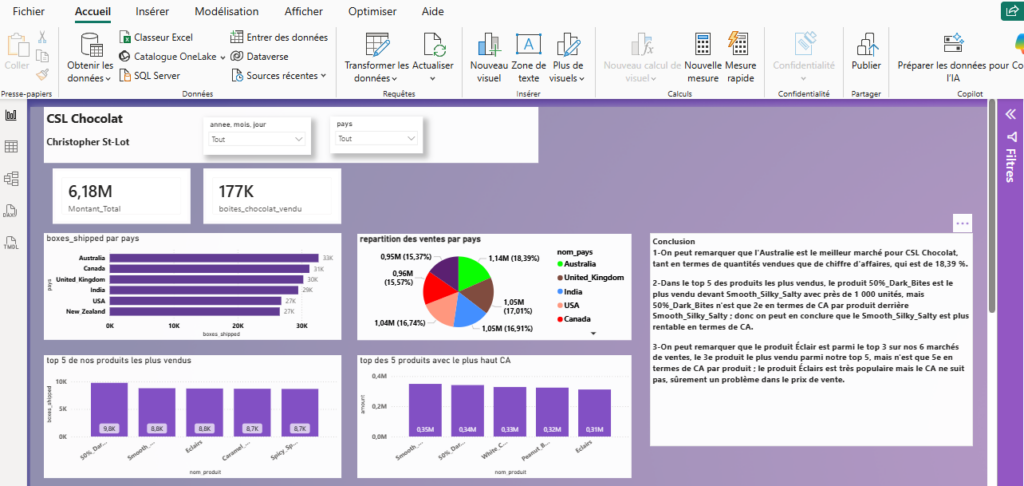
Task: Expand the Actualiser dropdown arrow
Action: tap(433, 79)
